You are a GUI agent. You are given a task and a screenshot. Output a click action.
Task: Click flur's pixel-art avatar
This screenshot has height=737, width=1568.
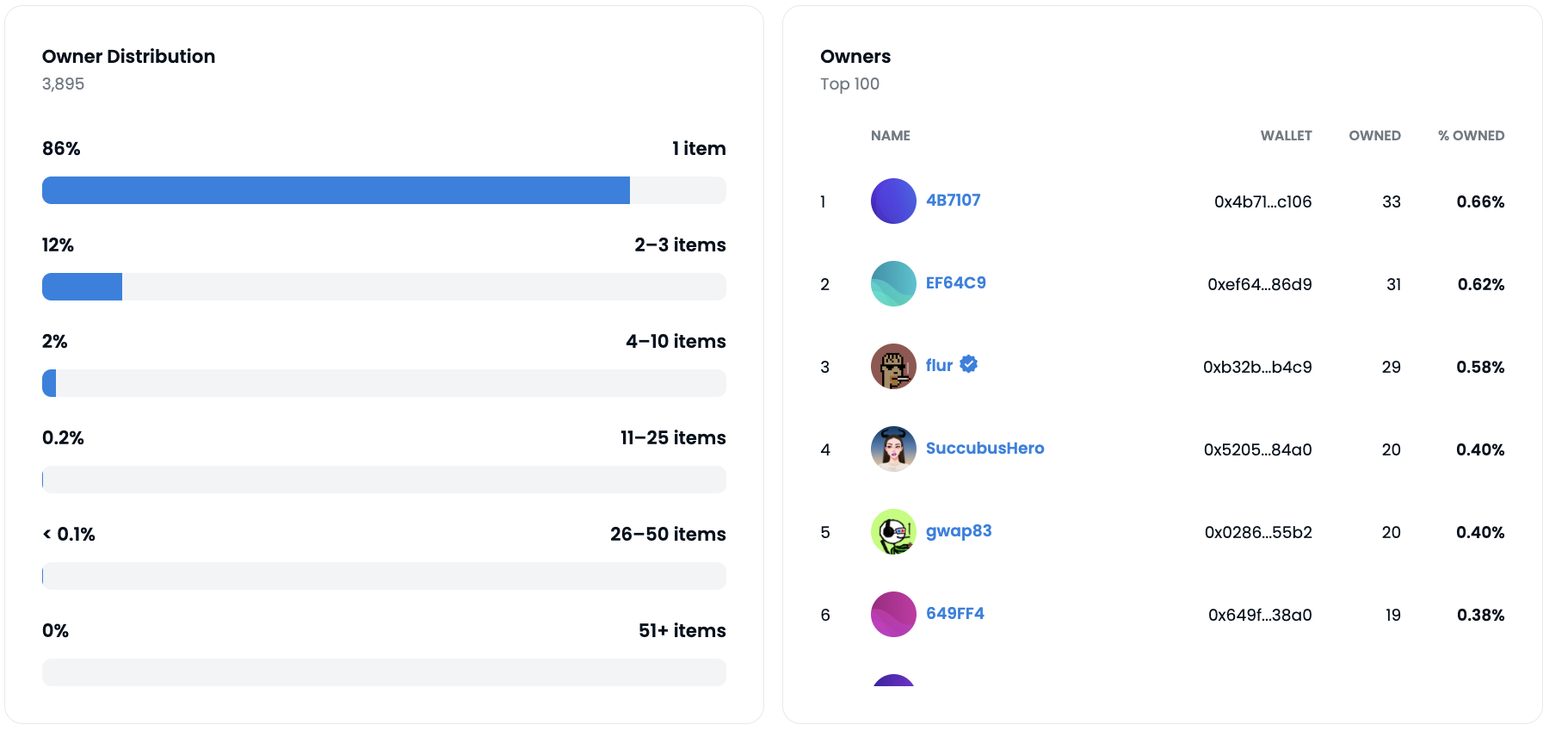point(893,366)
